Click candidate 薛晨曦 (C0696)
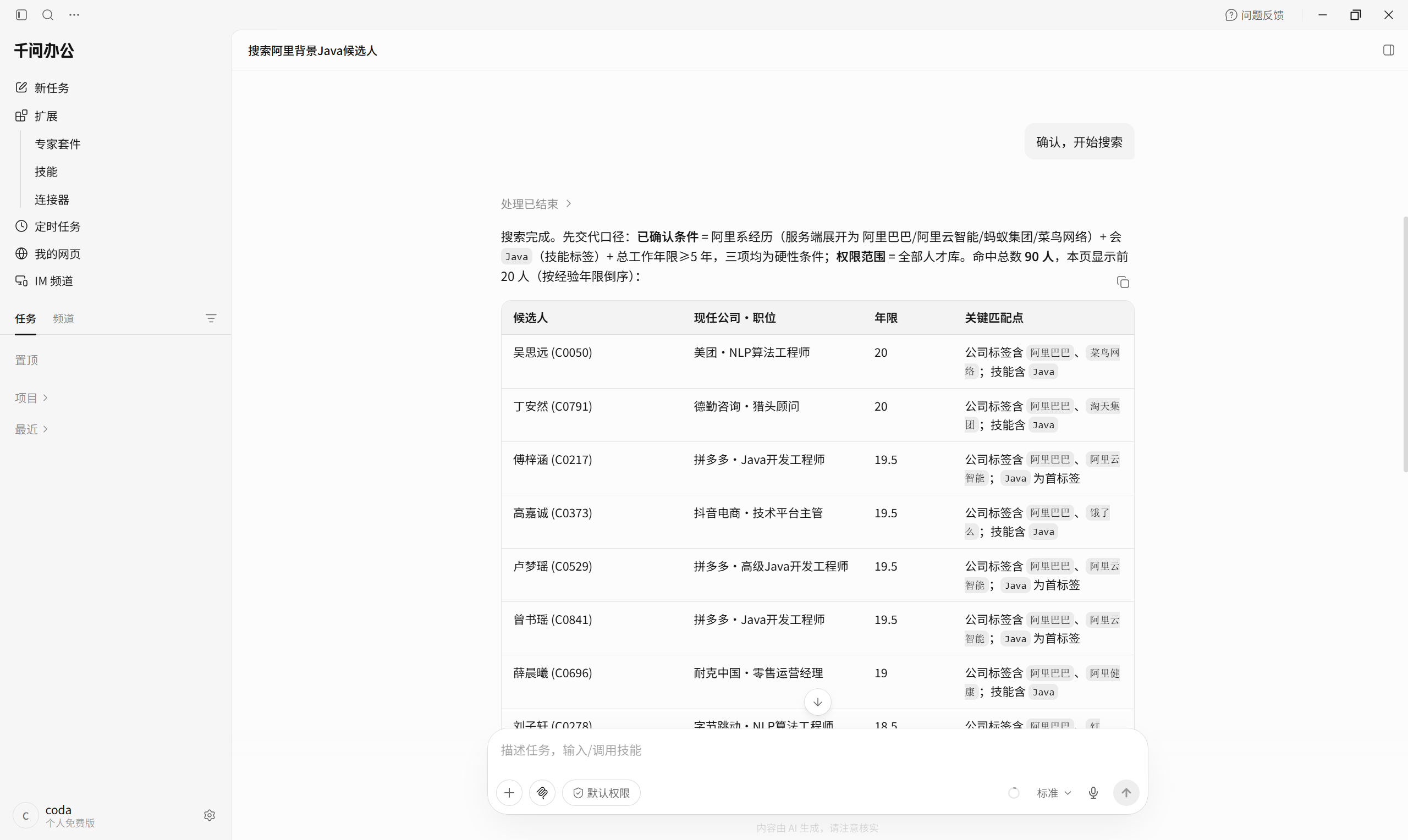1408x840 pixels. tap(553, 673)
